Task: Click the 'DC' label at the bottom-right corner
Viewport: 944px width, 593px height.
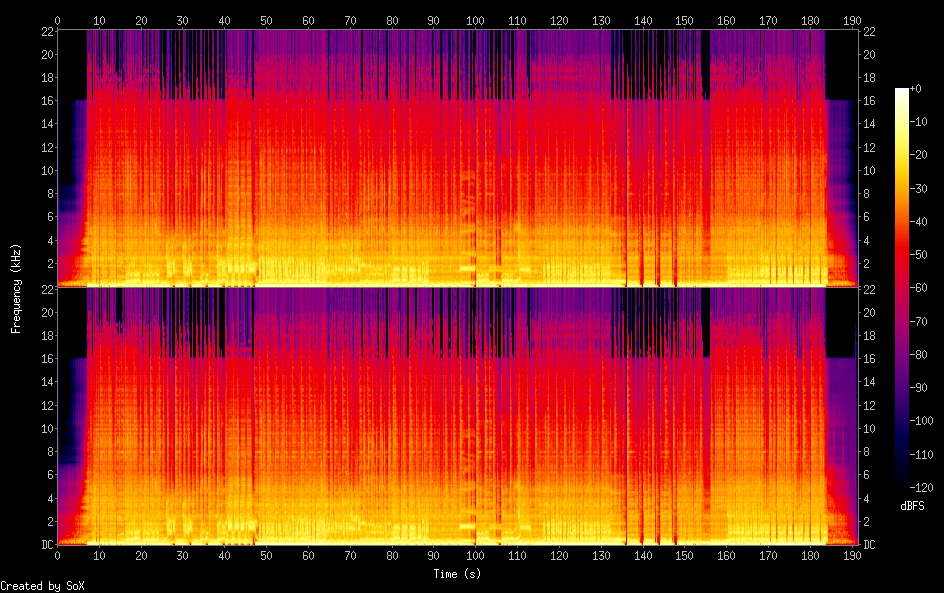Action: pyautogui.click(x=869, y=545)
